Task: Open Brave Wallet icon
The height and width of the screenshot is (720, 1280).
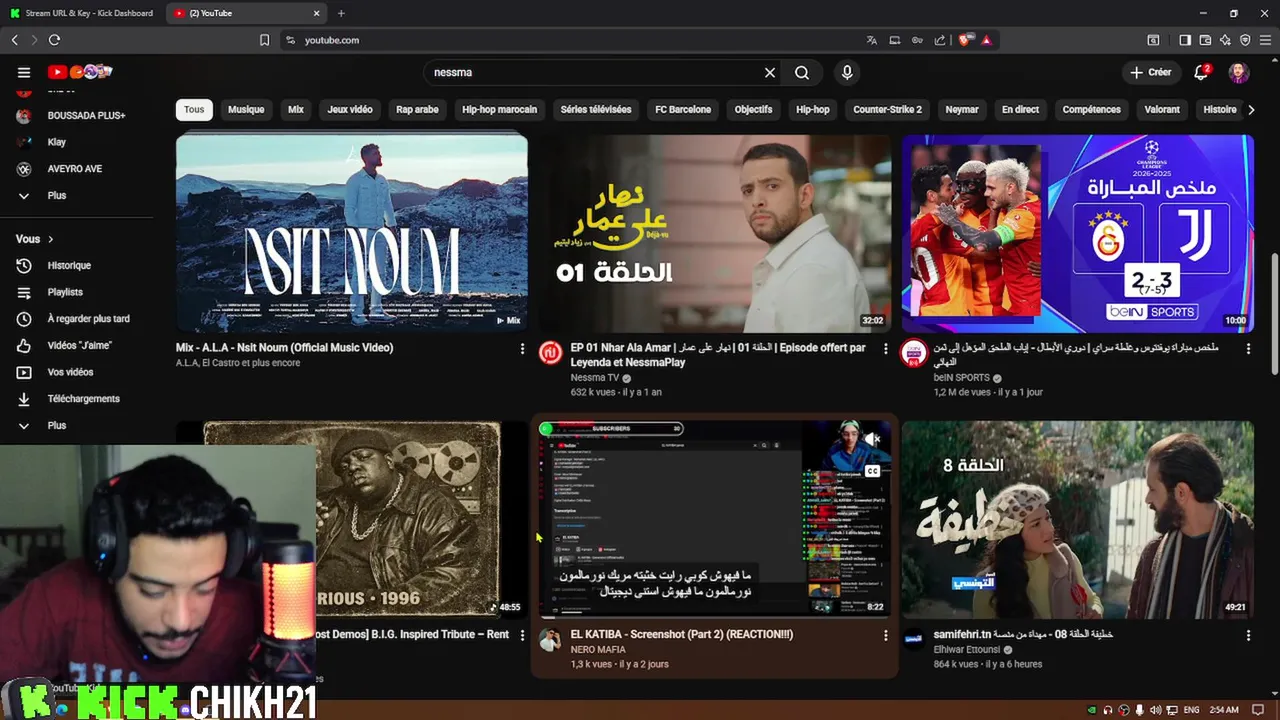Action: pos(1205,40)
